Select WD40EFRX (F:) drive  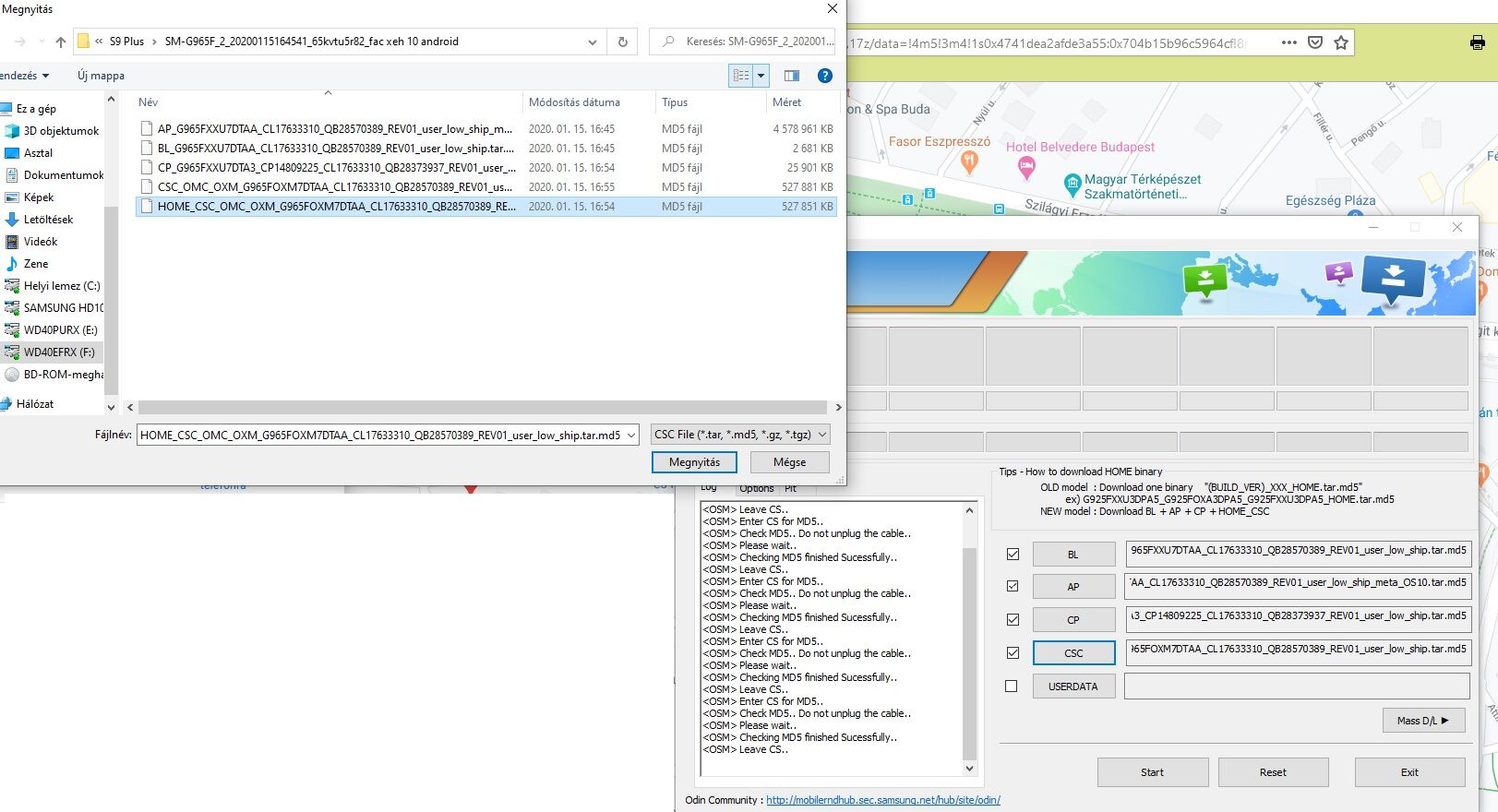coord(50,352)
